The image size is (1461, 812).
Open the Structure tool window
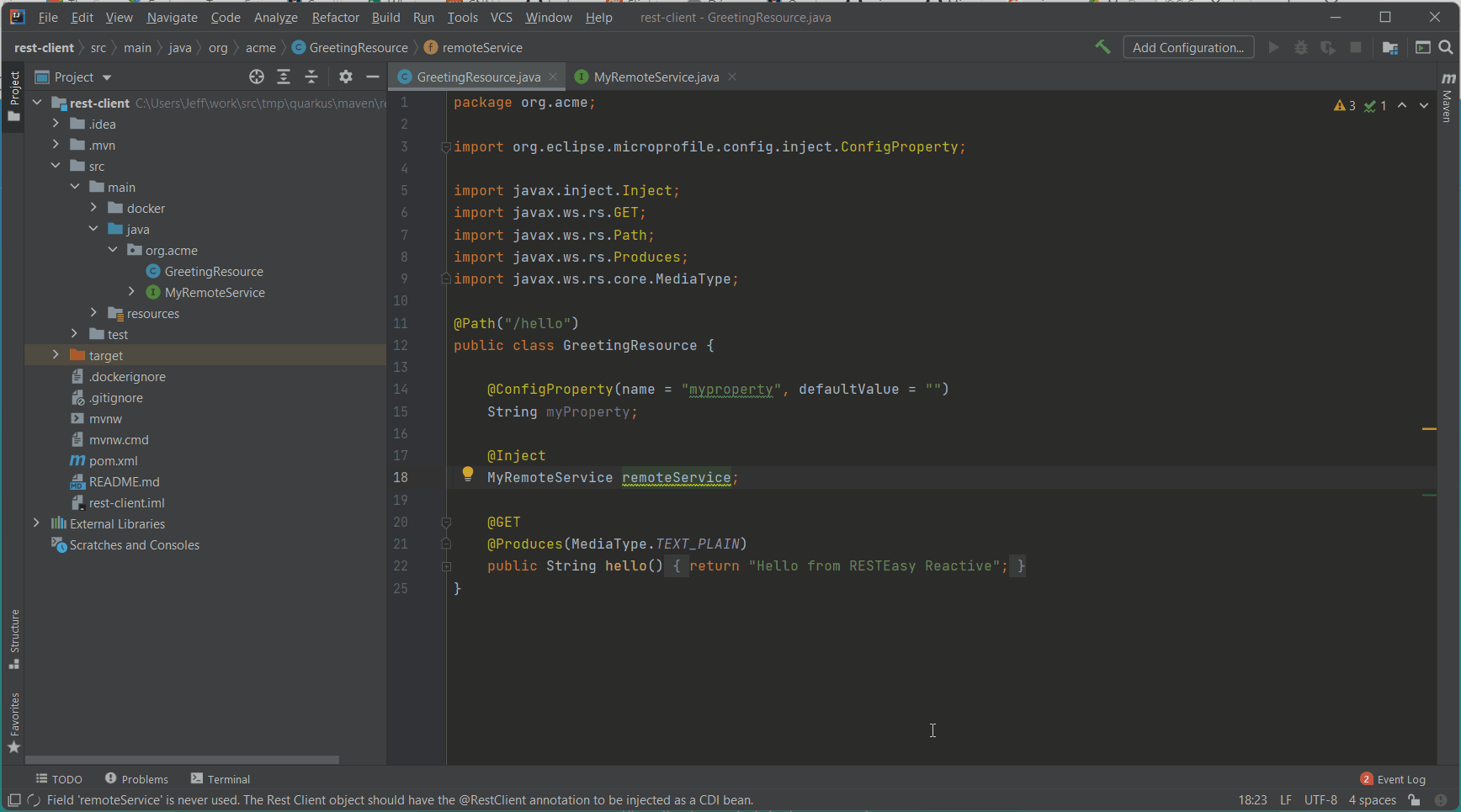(x=14, y=640)
